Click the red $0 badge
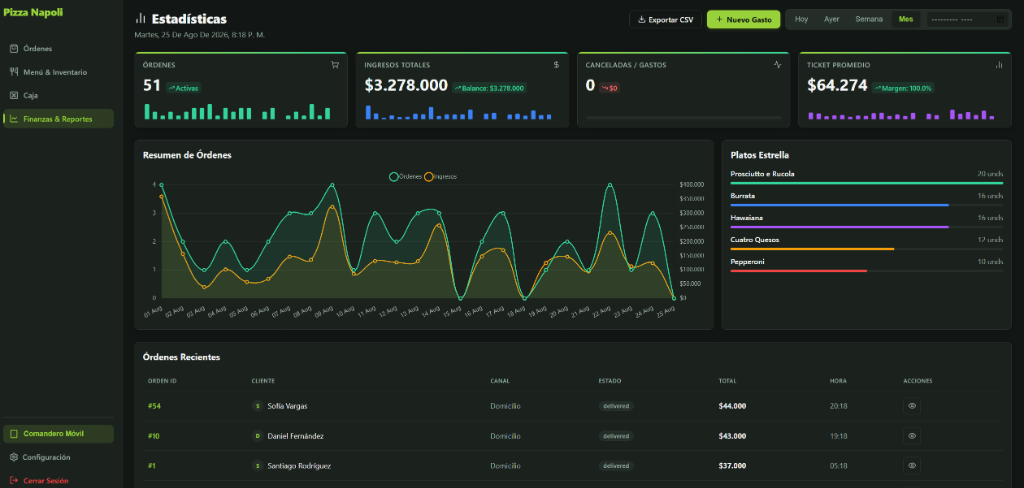 click(609, 88)
